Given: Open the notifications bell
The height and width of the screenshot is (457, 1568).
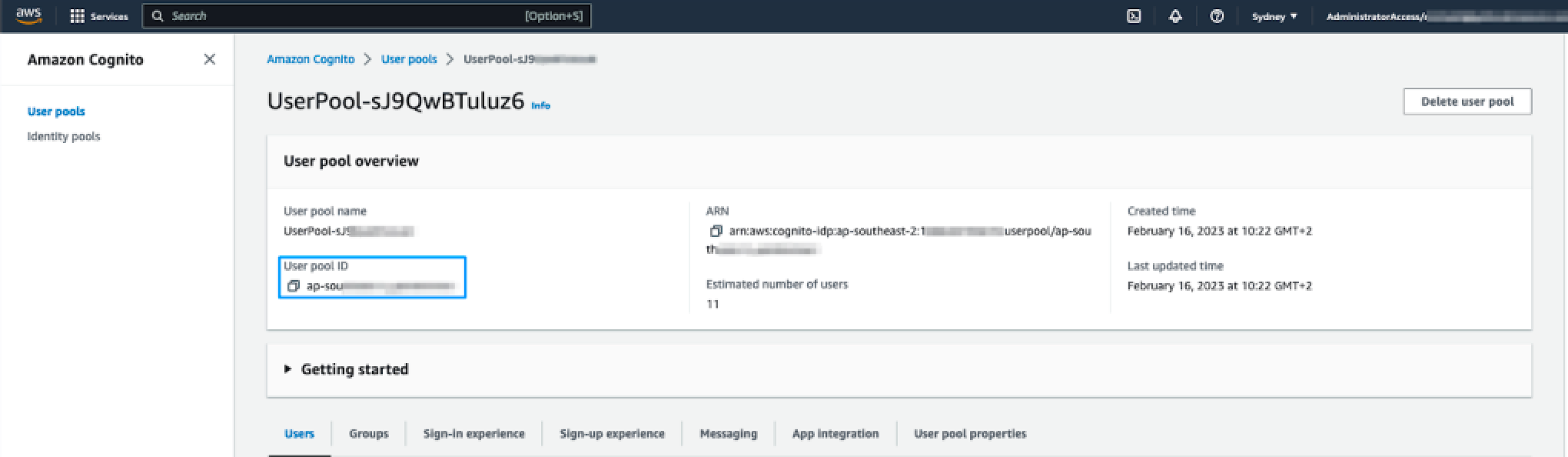Looking at the screenshot, I should 1175,16.
